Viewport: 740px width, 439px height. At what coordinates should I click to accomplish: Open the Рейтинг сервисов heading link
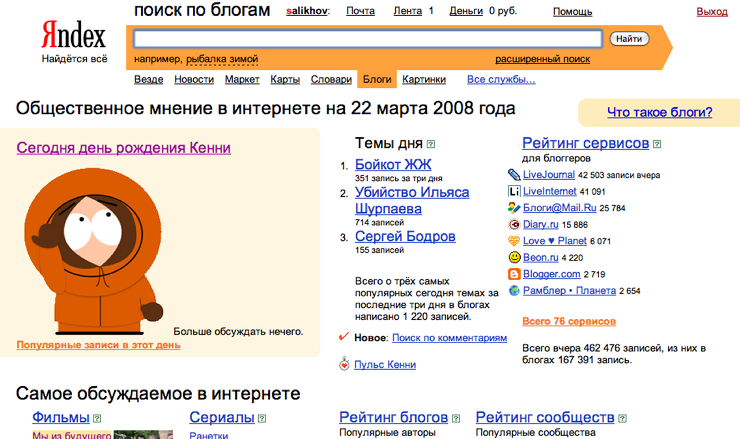tap(586, 143)
